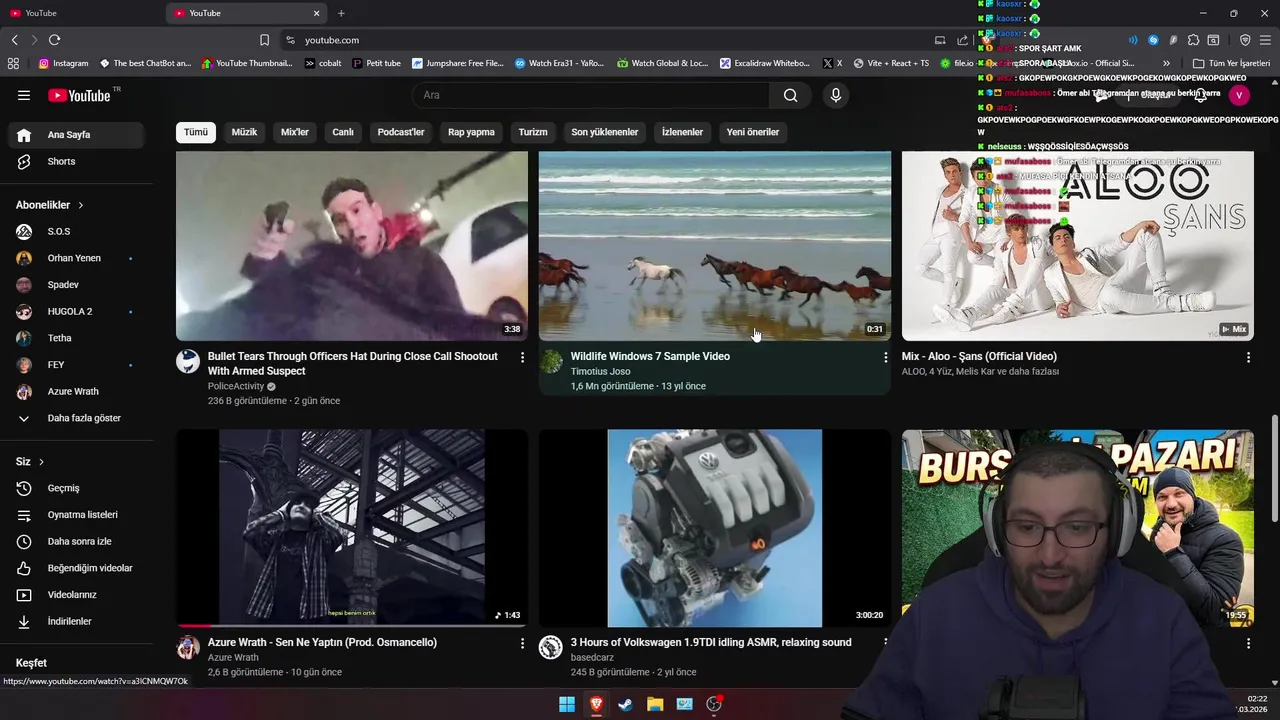Click the YouTube logo
Image resolution: width=1280 pixels, height=720 pixels.
tap(79, 95)
